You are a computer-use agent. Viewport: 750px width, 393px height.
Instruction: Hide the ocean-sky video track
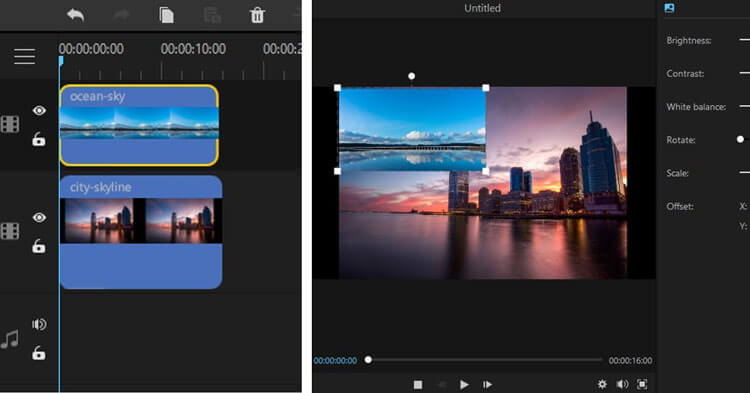pos(39,110)
